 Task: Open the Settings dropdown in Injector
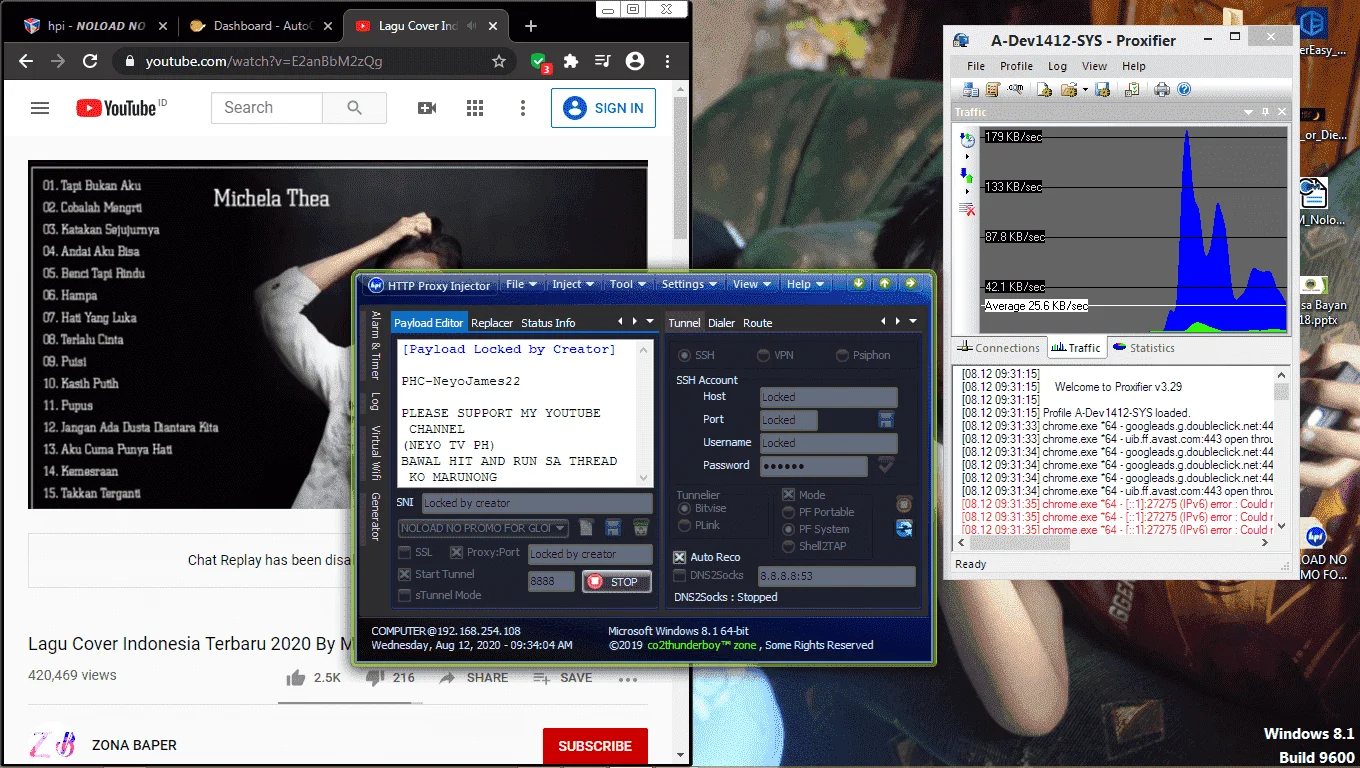tap(689, 284)
